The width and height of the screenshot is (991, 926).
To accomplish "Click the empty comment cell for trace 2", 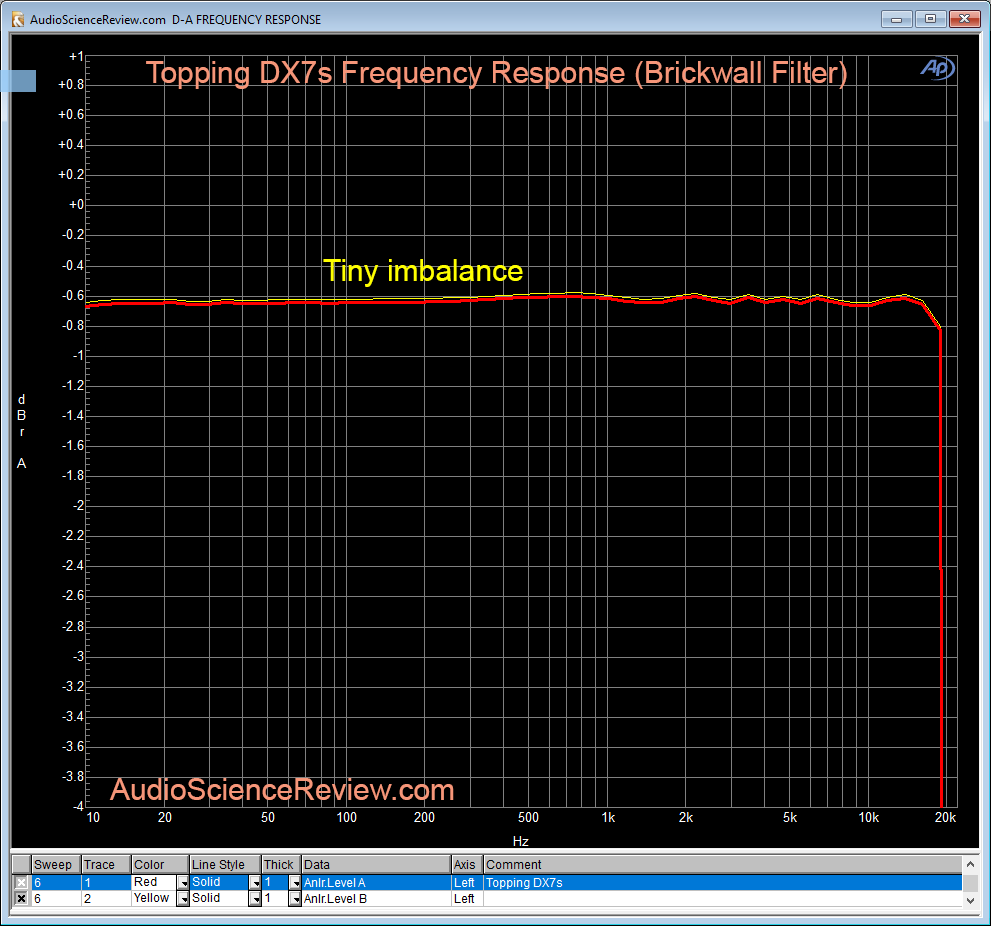I will click(x=723, y=898).
